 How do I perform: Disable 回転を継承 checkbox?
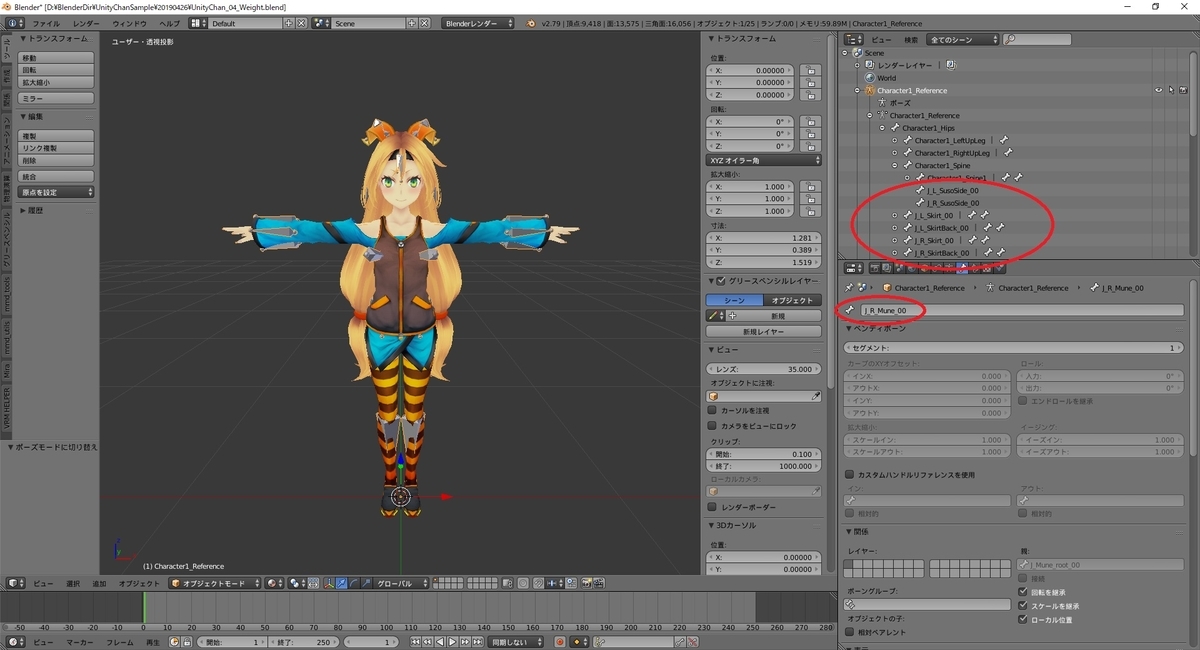pos(1023,592)
